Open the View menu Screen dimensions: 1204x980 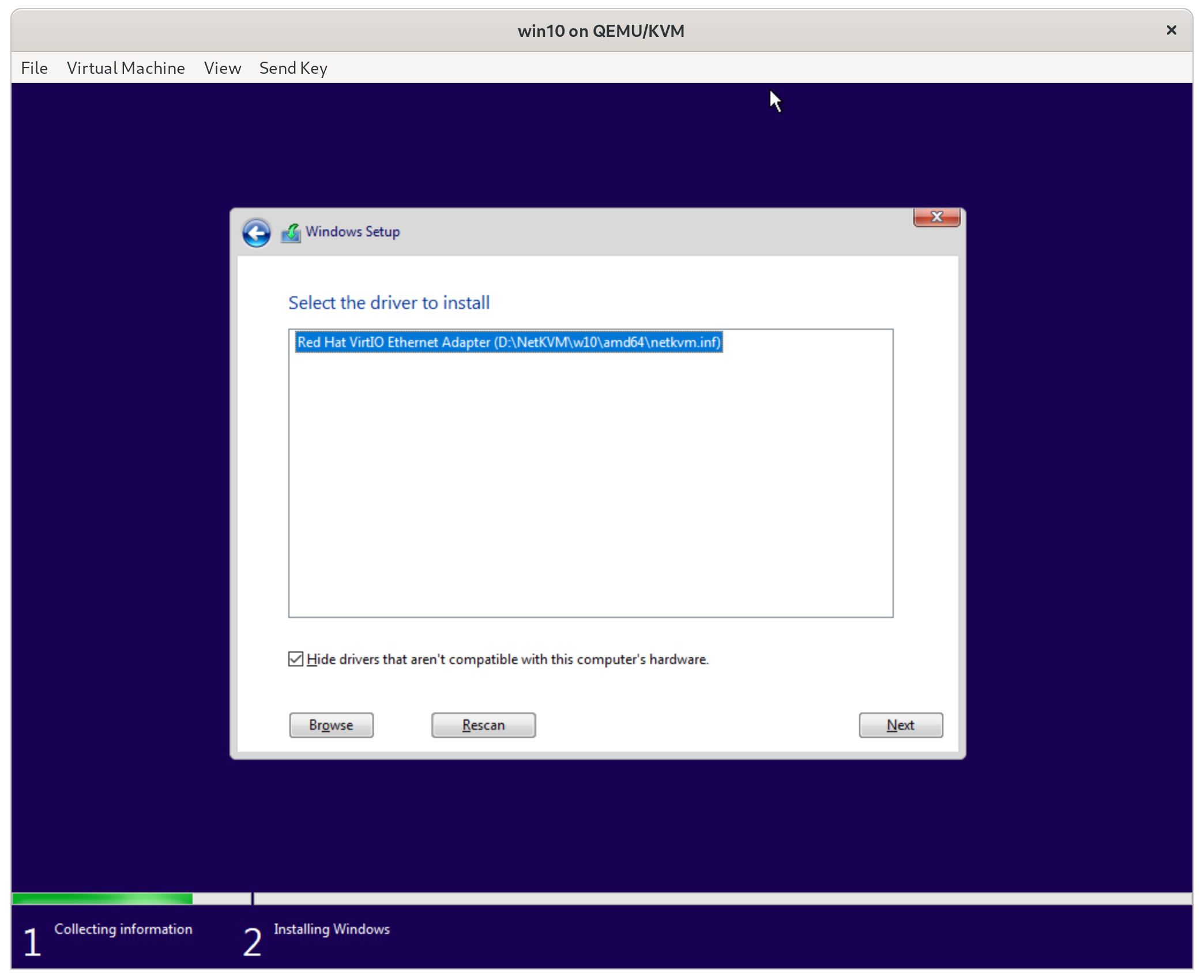222,67
